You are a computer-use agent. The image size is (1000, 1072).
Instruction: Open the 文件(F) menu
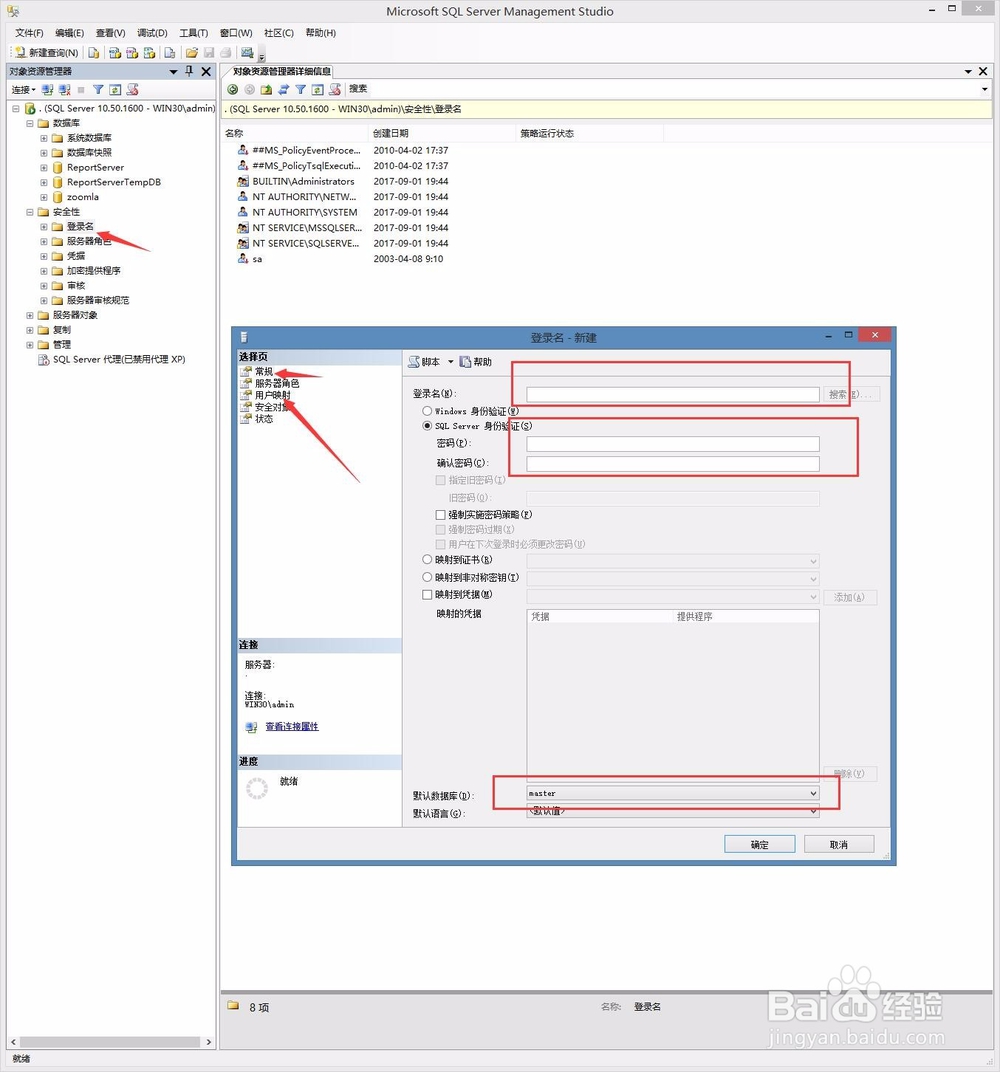(x=29, y=33)
